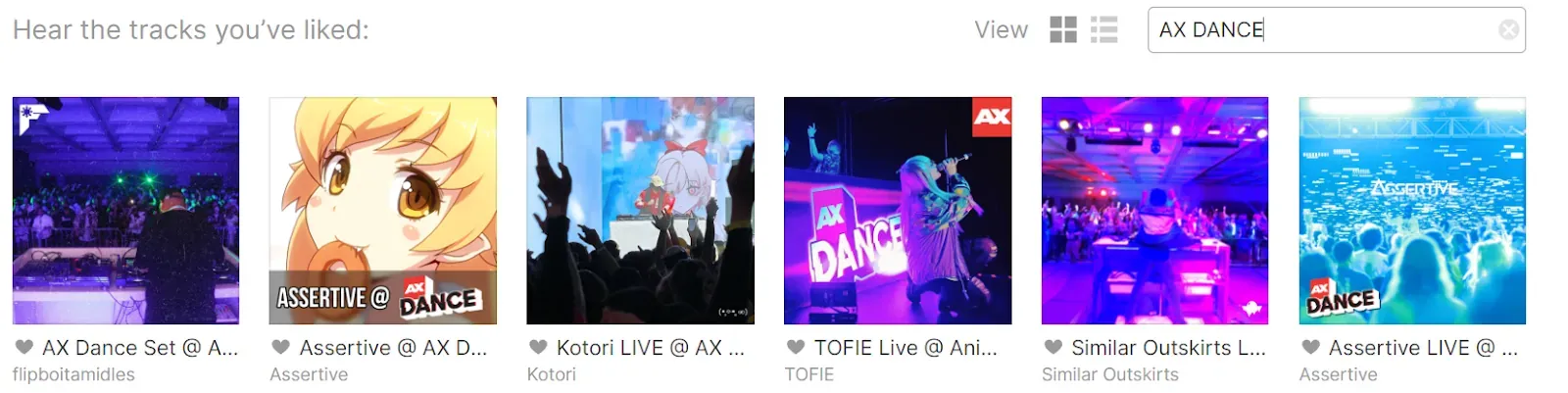Image resolution: width=1568 pixels, height=393 pixels.
Task: Clear the AX DANCE search text
Action: coord(1509,30)
